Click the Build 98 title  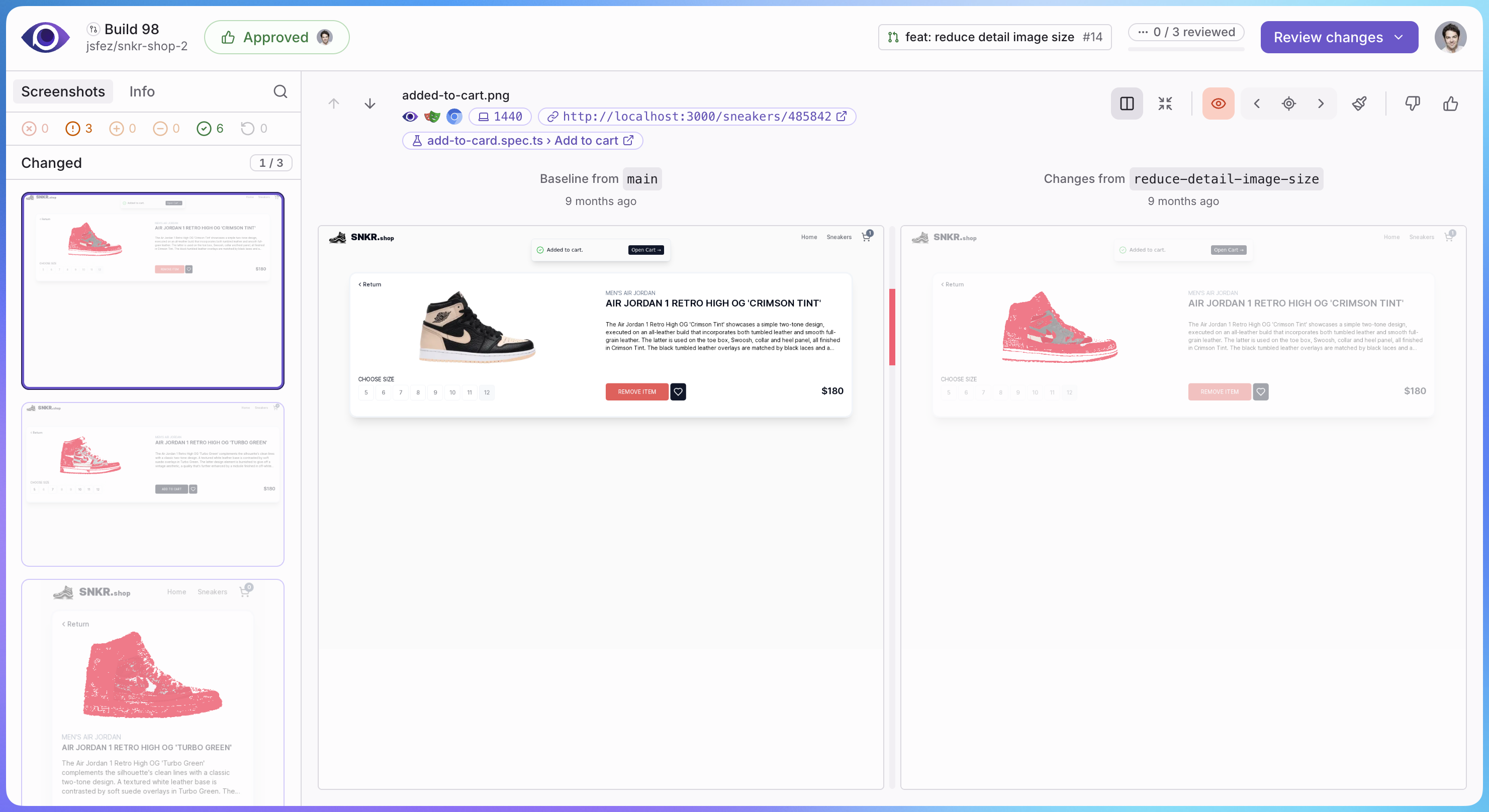(x=131, y=30)
